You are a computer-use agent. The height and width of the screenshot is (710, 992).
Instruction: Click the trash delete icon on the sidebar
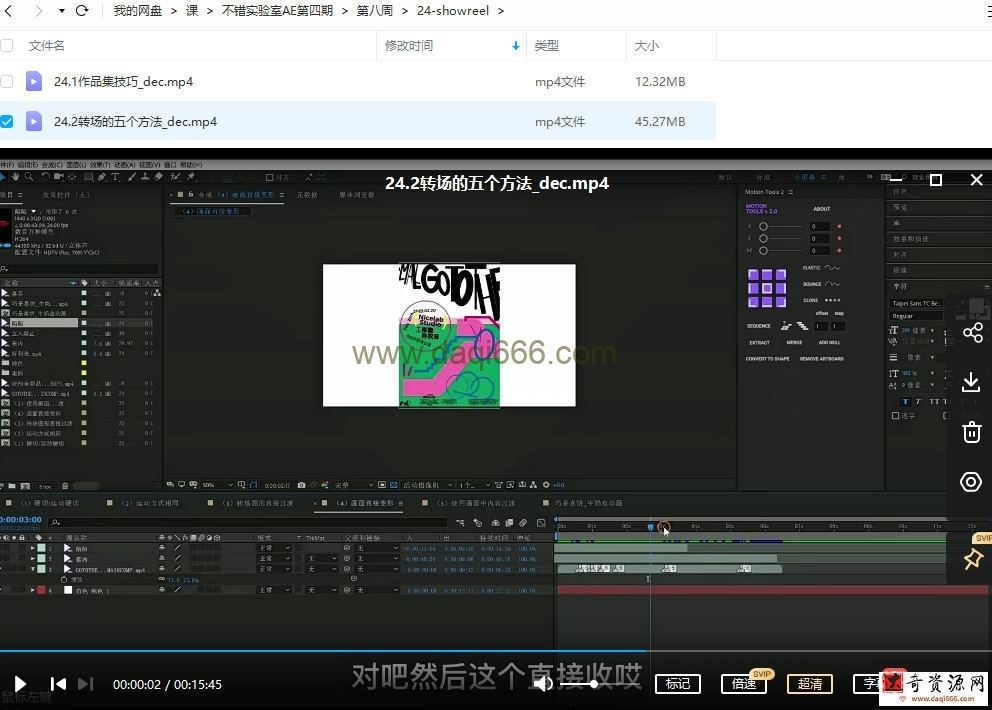(972, 432)
